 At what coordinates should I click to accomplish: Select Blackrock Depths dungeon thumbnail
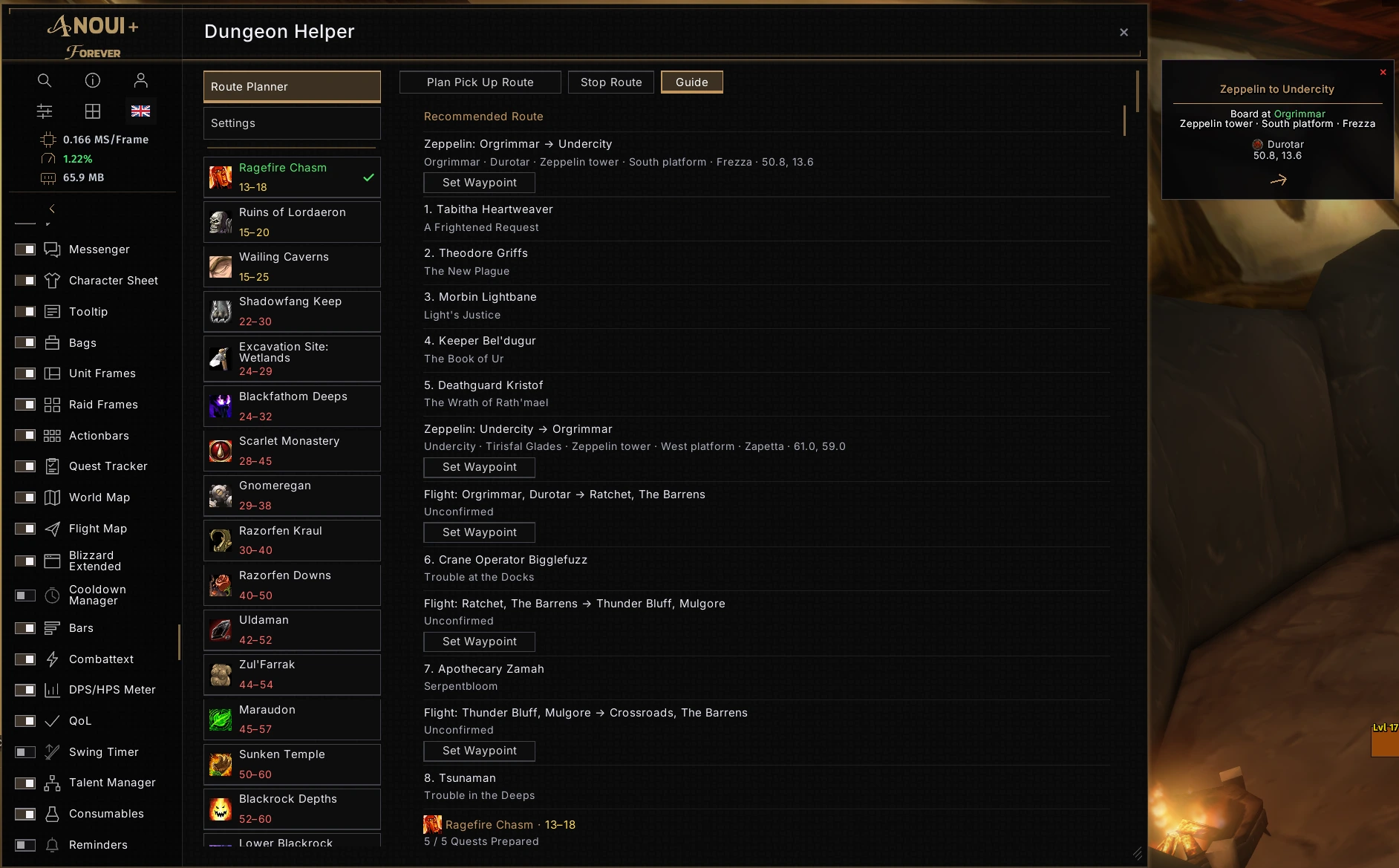(x=221, y=809)
